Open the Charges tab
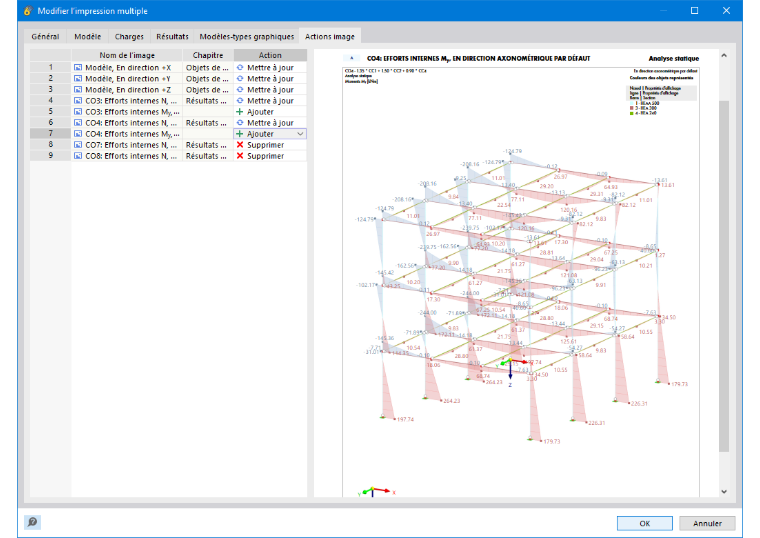This screenshot has width=760, height=538. 129,36
